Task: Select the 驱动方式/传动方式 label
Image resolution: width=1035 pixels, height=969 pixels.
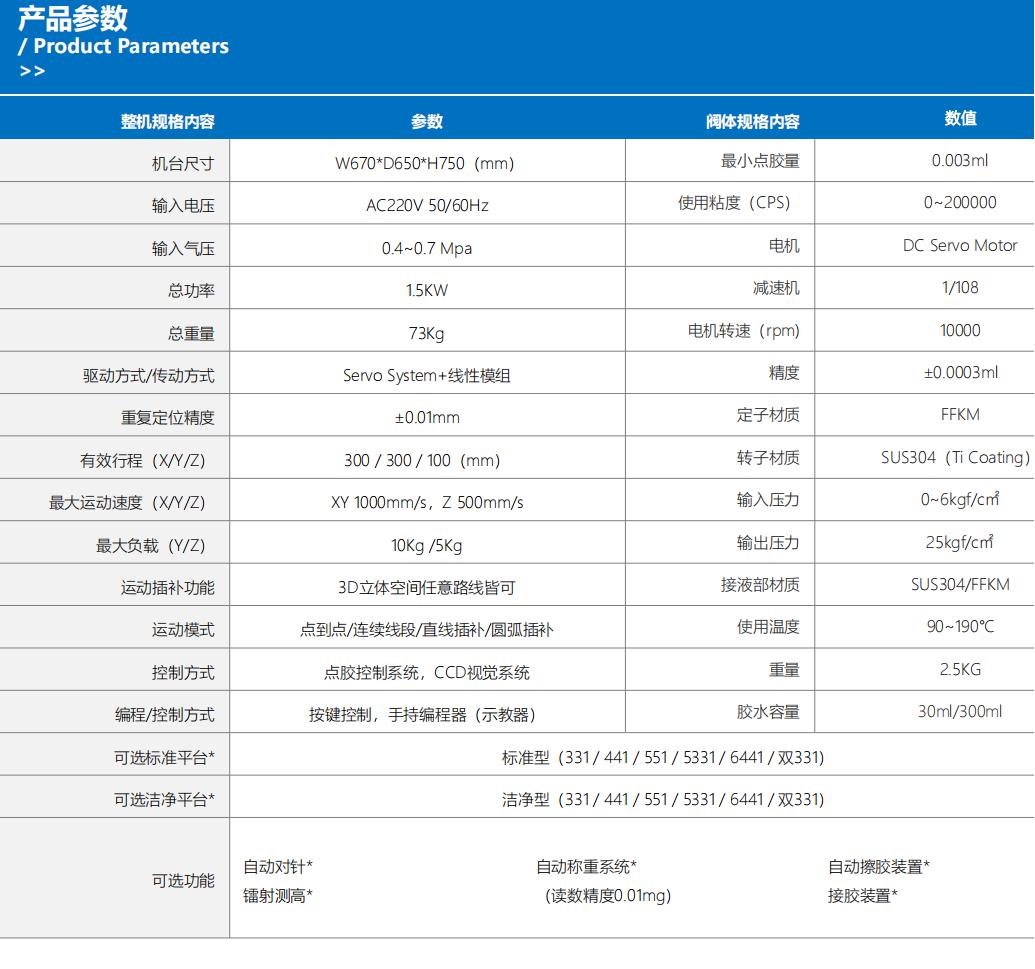Action: point(149,376)
